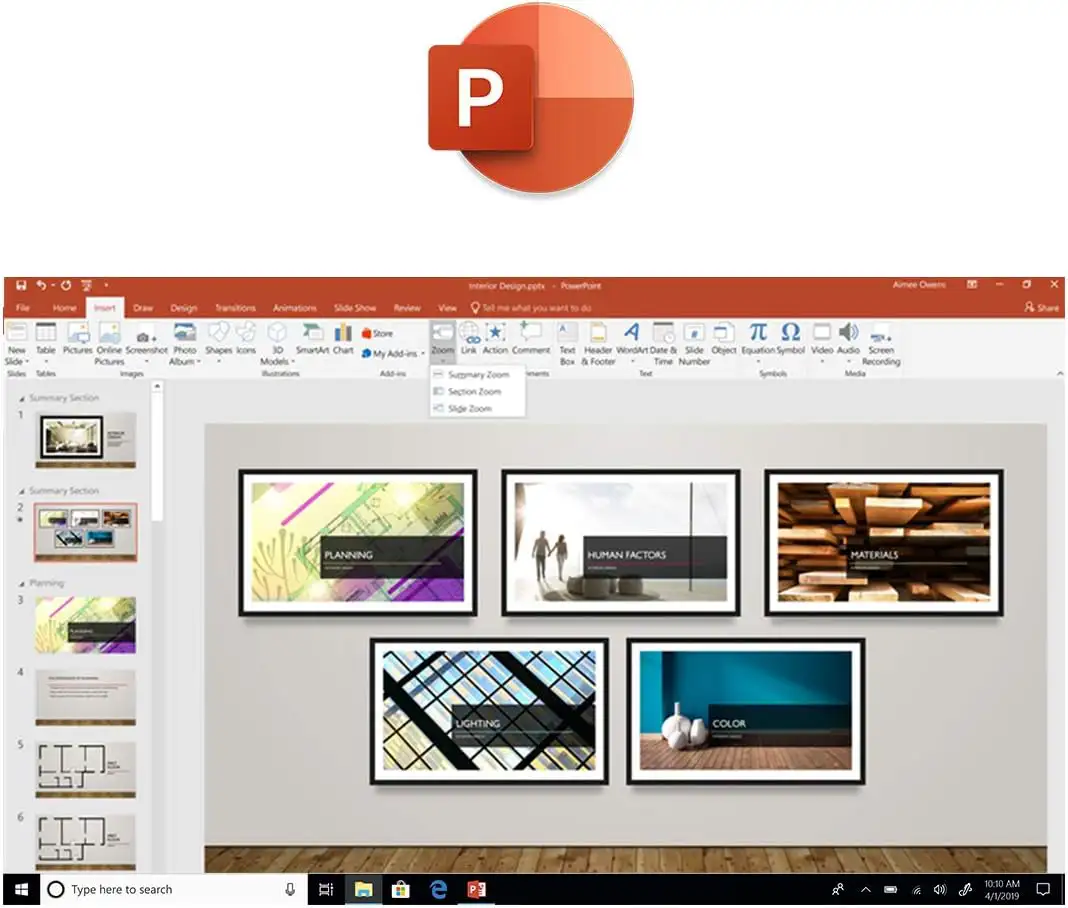
Task: Select slide 3 thumbnail in panel
Action: click(x=85, y=625)
